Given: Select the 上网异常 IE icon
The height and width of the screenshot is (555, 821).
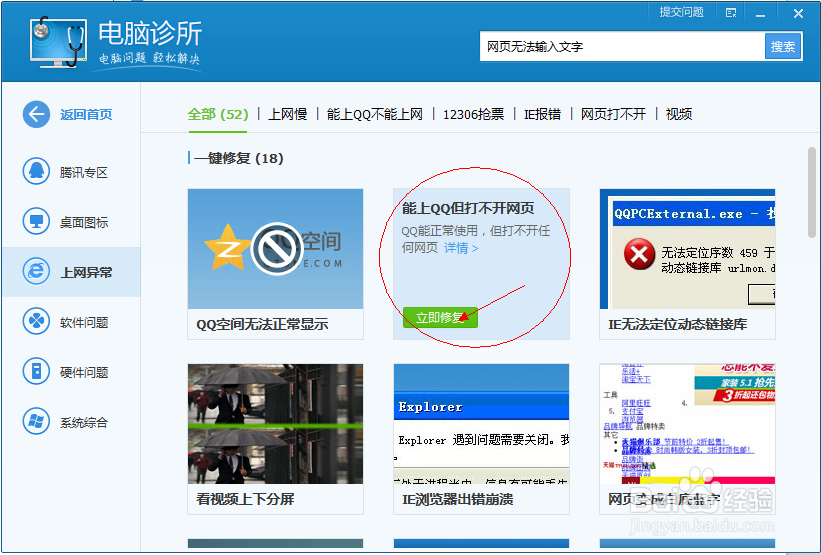Looking at the screenshot, I should click(x=36, y=271).
